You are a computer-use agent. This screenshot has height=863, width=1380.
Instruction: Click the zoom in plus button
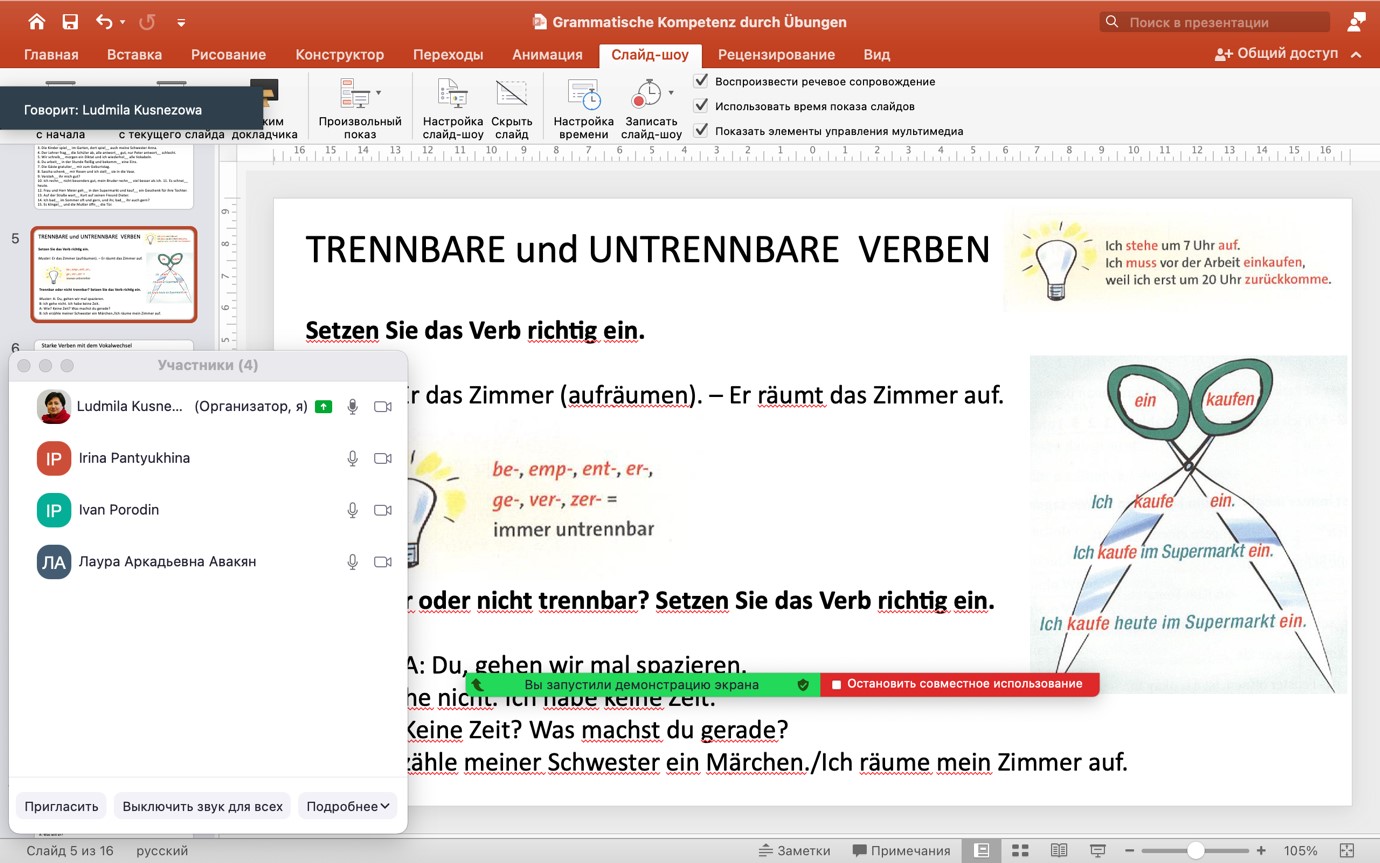(x=1261, y=851)
